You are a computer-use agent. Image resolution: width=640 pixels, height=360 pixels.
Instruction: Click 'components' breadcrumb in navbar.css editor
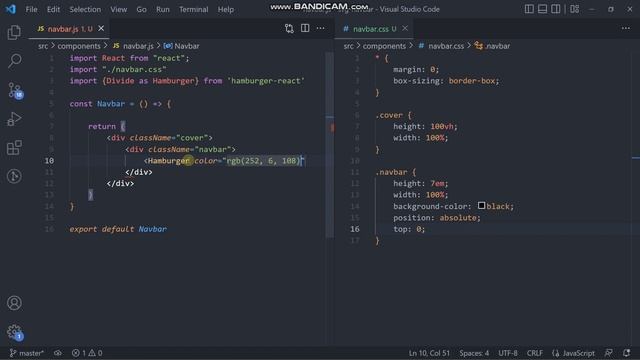click(384, 46)
